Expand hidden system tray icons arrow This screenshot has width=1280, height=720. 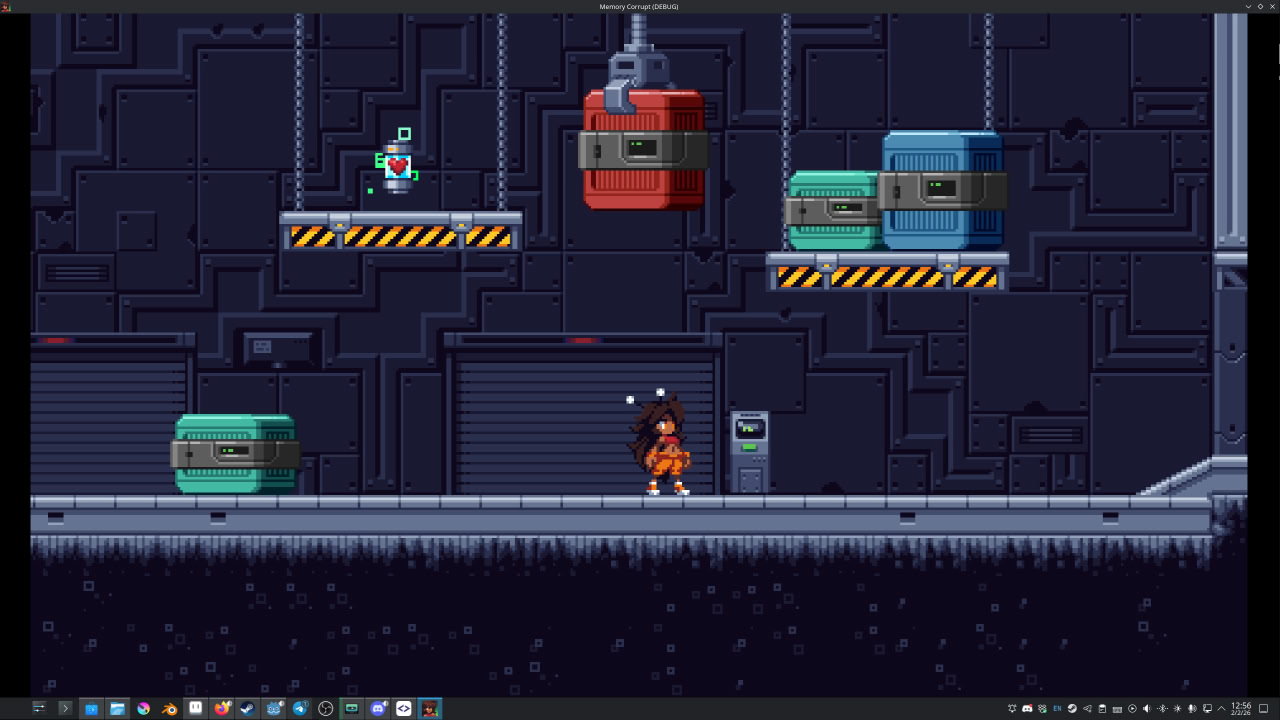pos(1221,709)
